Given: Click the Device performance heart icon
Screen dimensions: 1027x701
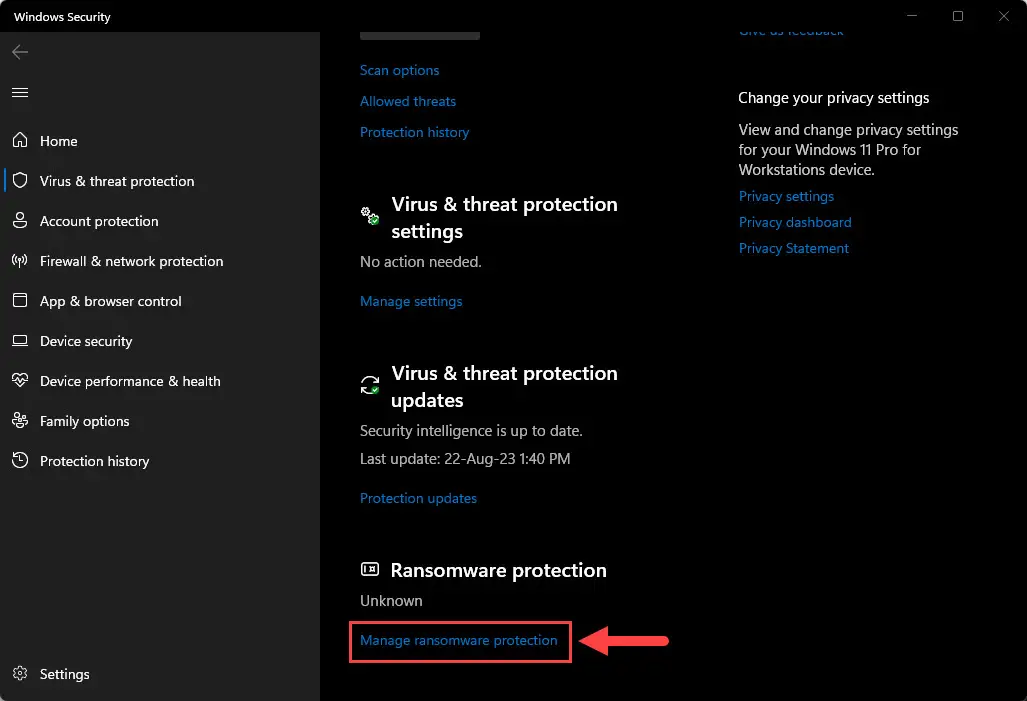Looking at the screenshot, I should pyautogui.click(x=20, y=380).
